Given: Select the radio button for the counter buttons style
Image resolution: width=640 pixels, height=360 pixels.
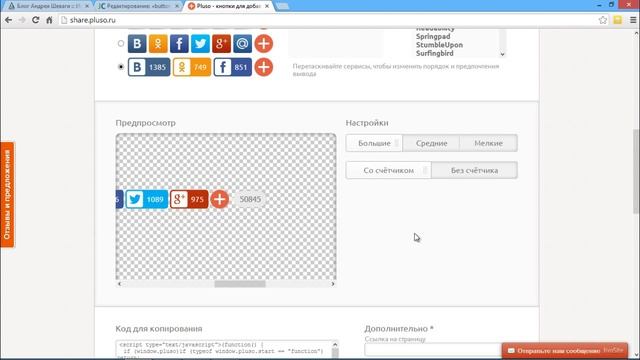Looking at the screenshot, I should pyautogui.click(x=121, y=67).
